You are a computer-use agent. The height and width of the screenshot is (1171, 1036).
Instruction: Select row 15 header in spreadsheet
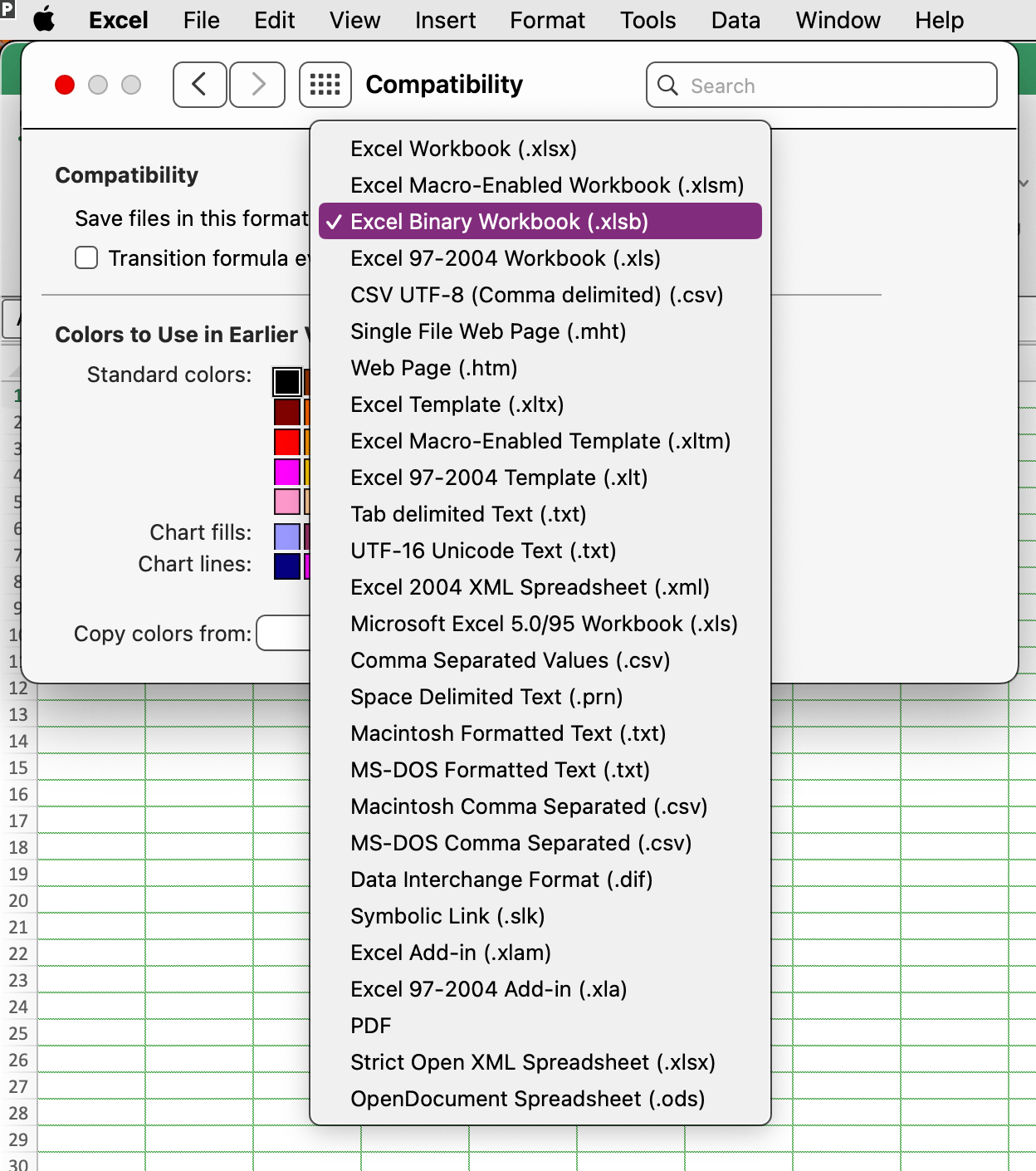coord(18,767)
